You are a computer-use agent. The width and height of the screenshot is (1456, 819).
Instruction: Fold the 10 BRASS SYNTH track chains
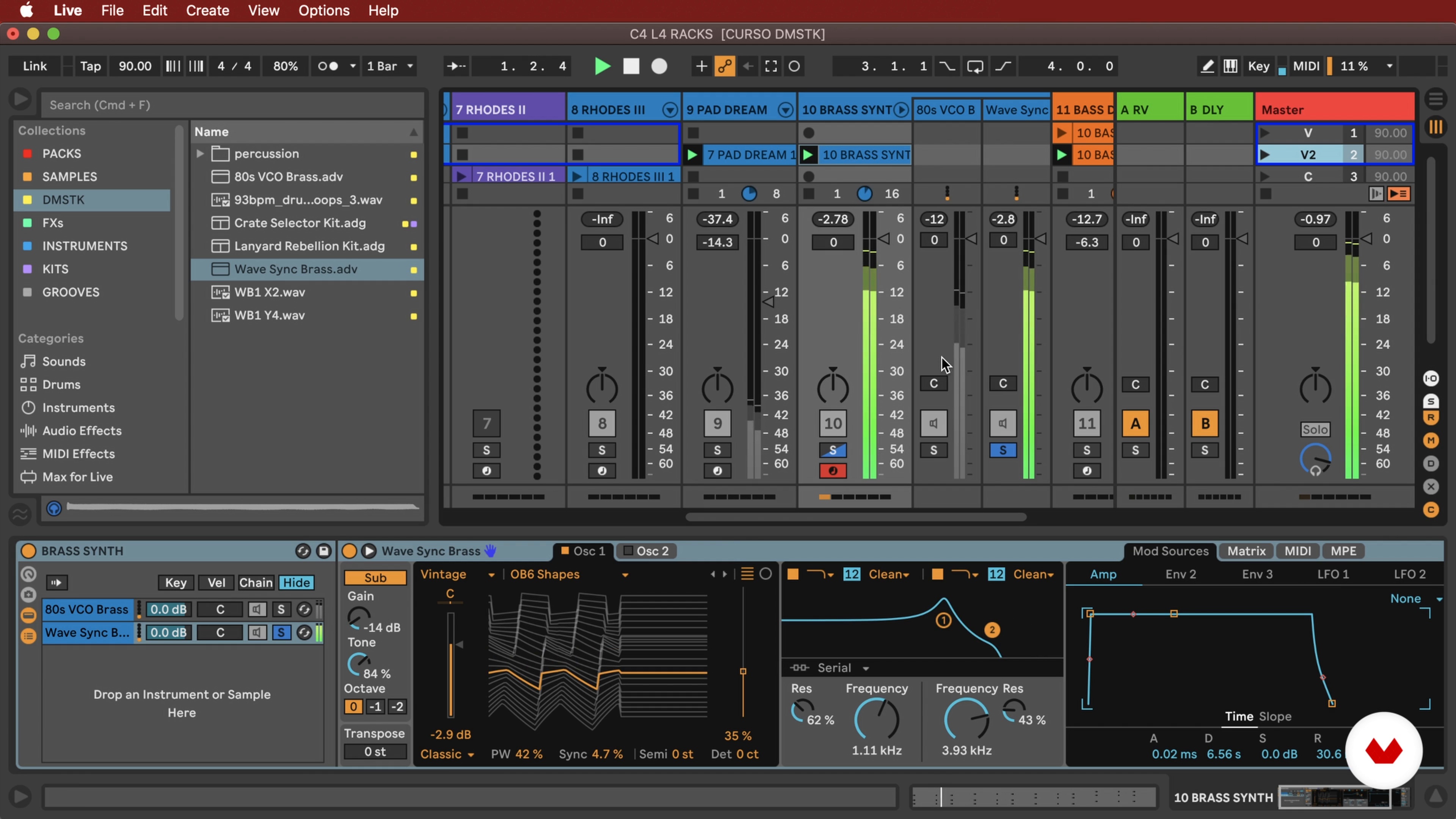coord(901,110)
